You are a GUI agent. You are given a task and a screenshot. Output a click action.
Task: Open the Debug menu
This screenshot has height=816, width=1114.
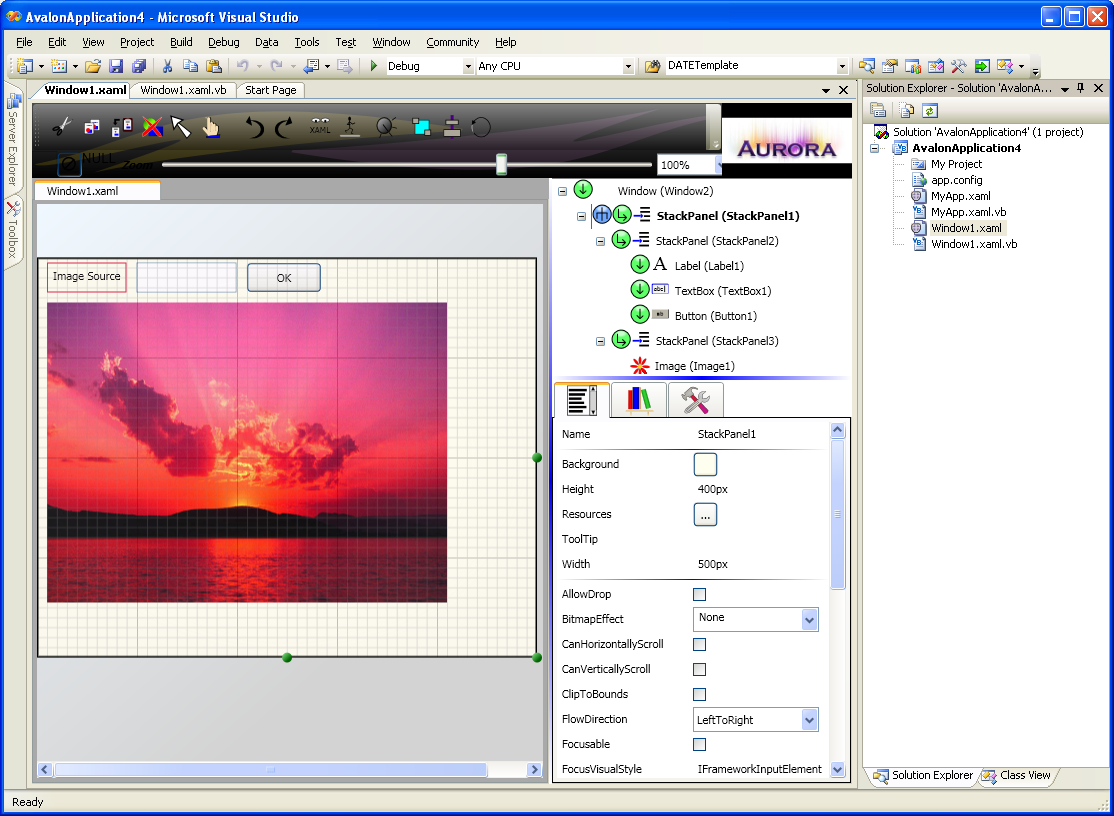pyautogui.click(x=224, y=42)
